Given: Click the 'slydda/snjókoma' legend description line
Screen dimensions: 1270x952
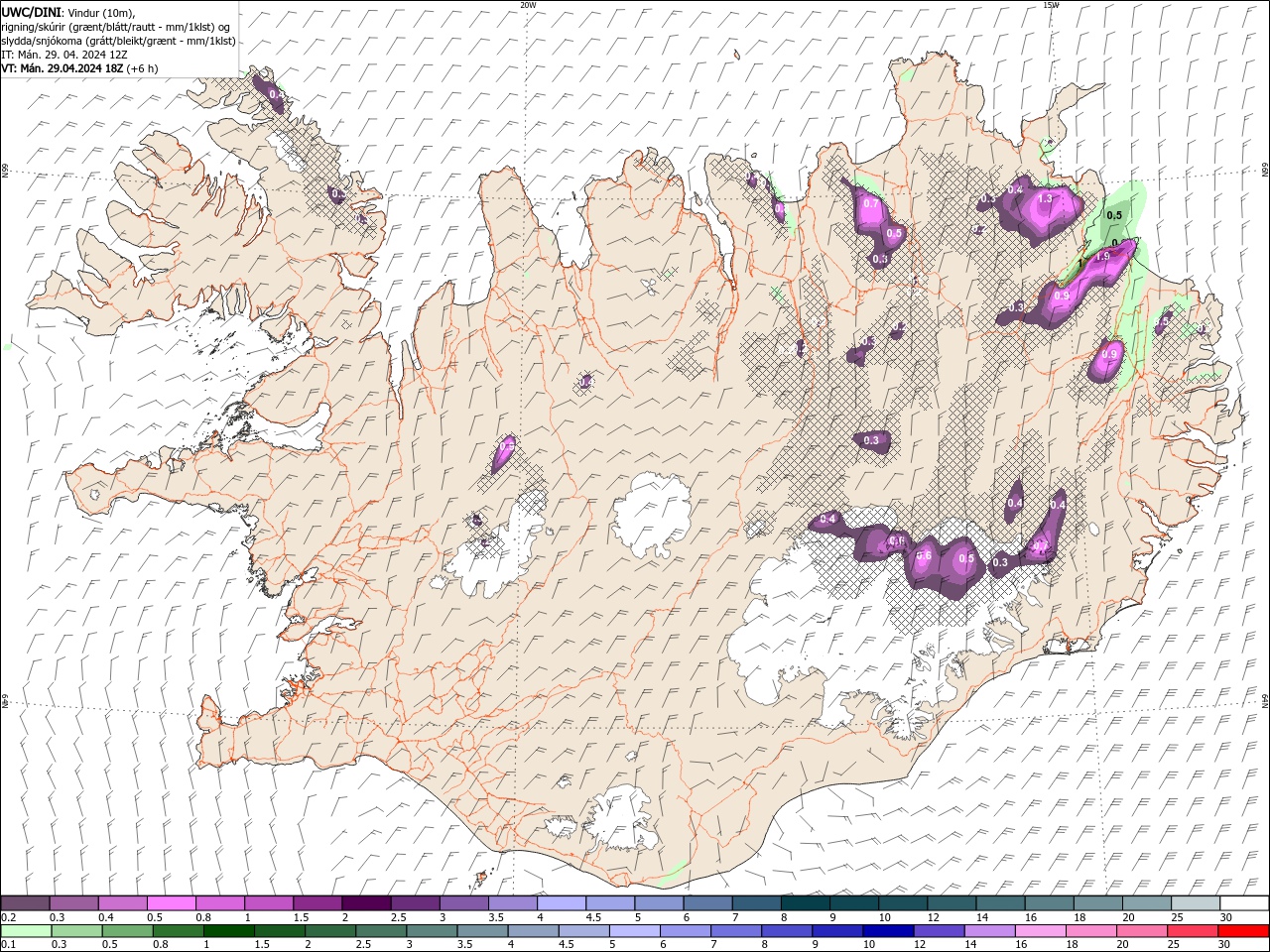Looking at the screenshot, I should coord(118,41).
